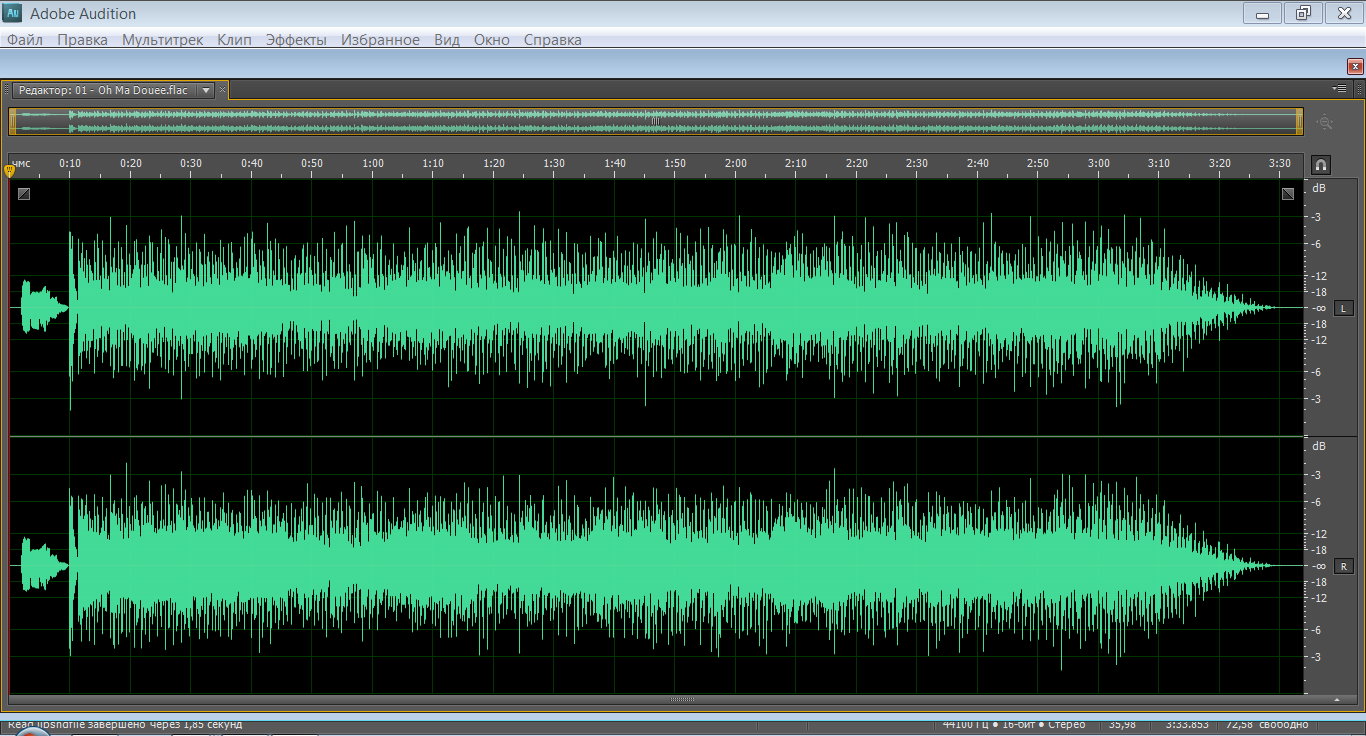This screenshot has width=1366, height=736.
Task: Open the Эффекты menu
Action: pos(296,40)
